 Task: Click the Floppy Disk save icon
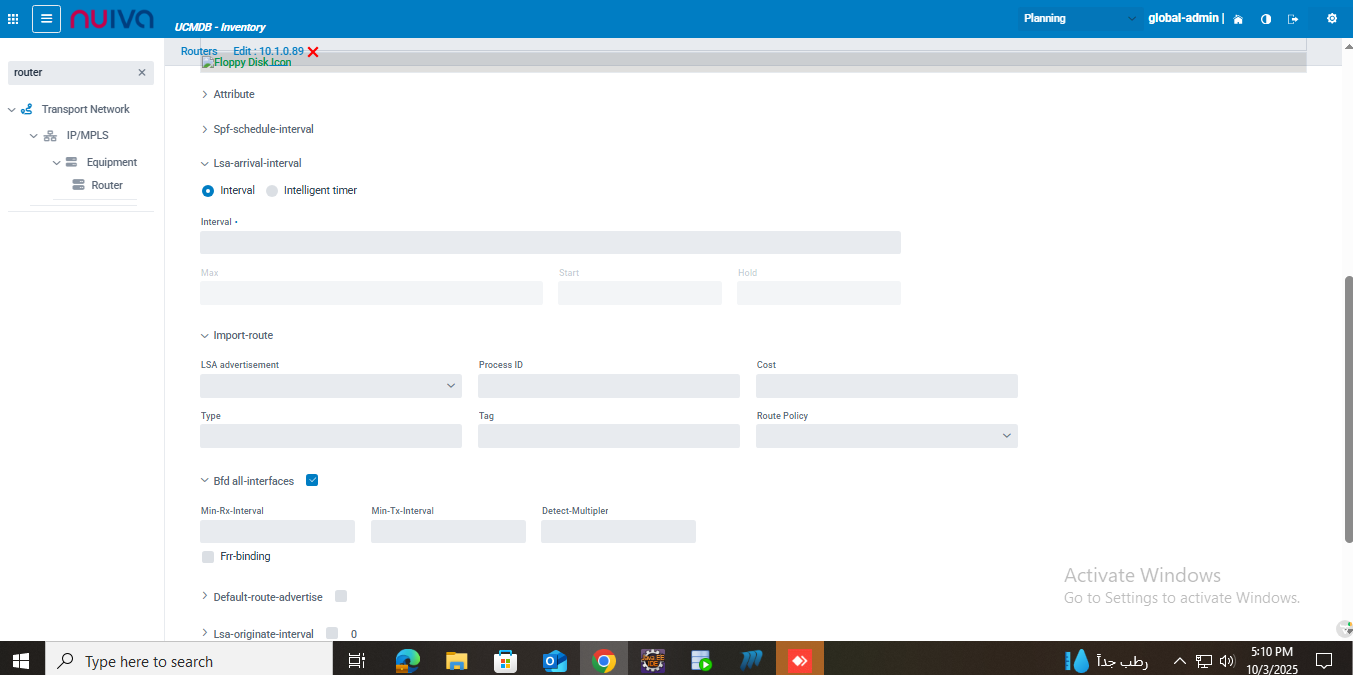[246, 62]
